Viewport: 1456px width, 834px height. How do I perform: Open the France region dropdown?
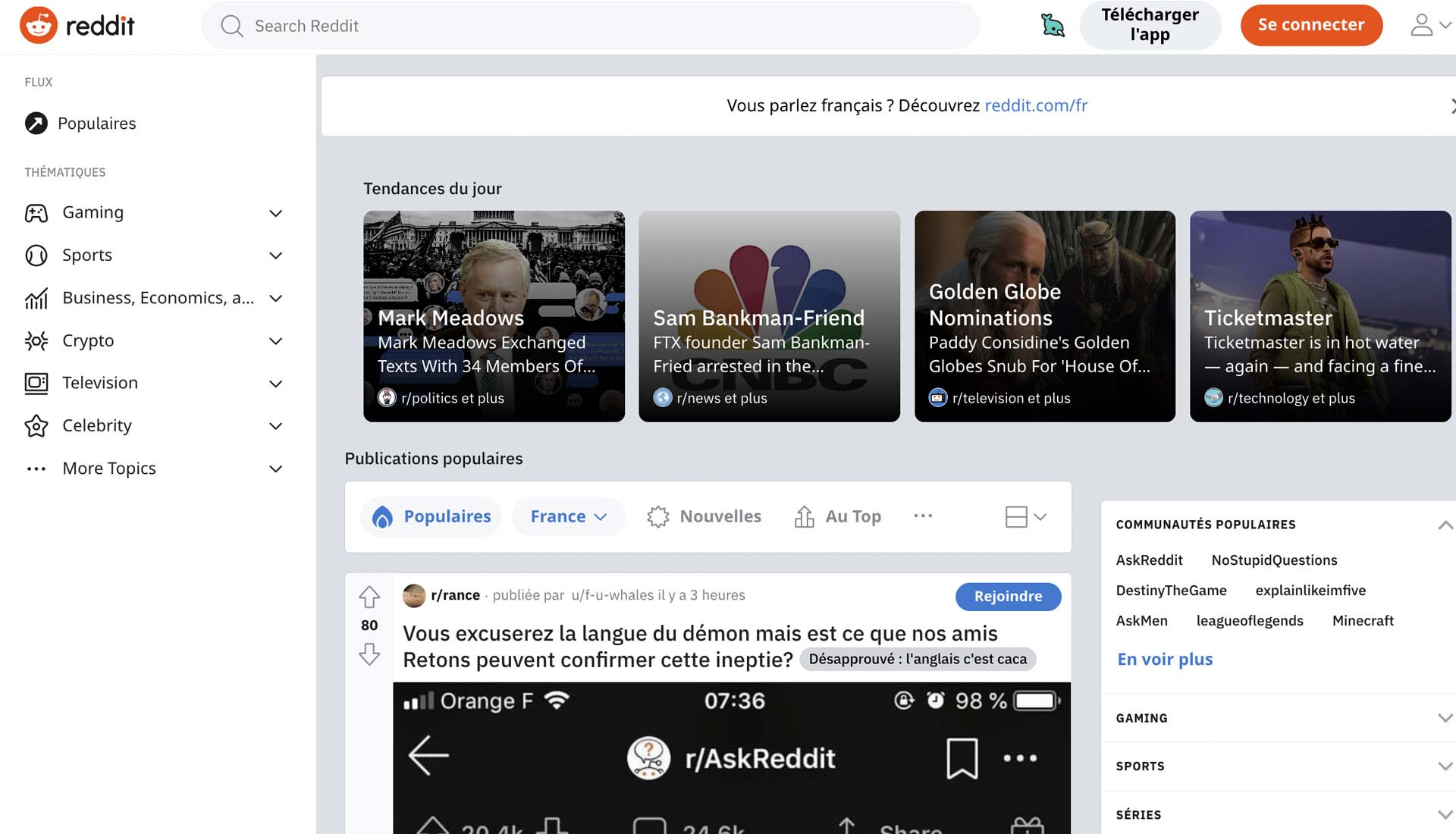[569, 517]
